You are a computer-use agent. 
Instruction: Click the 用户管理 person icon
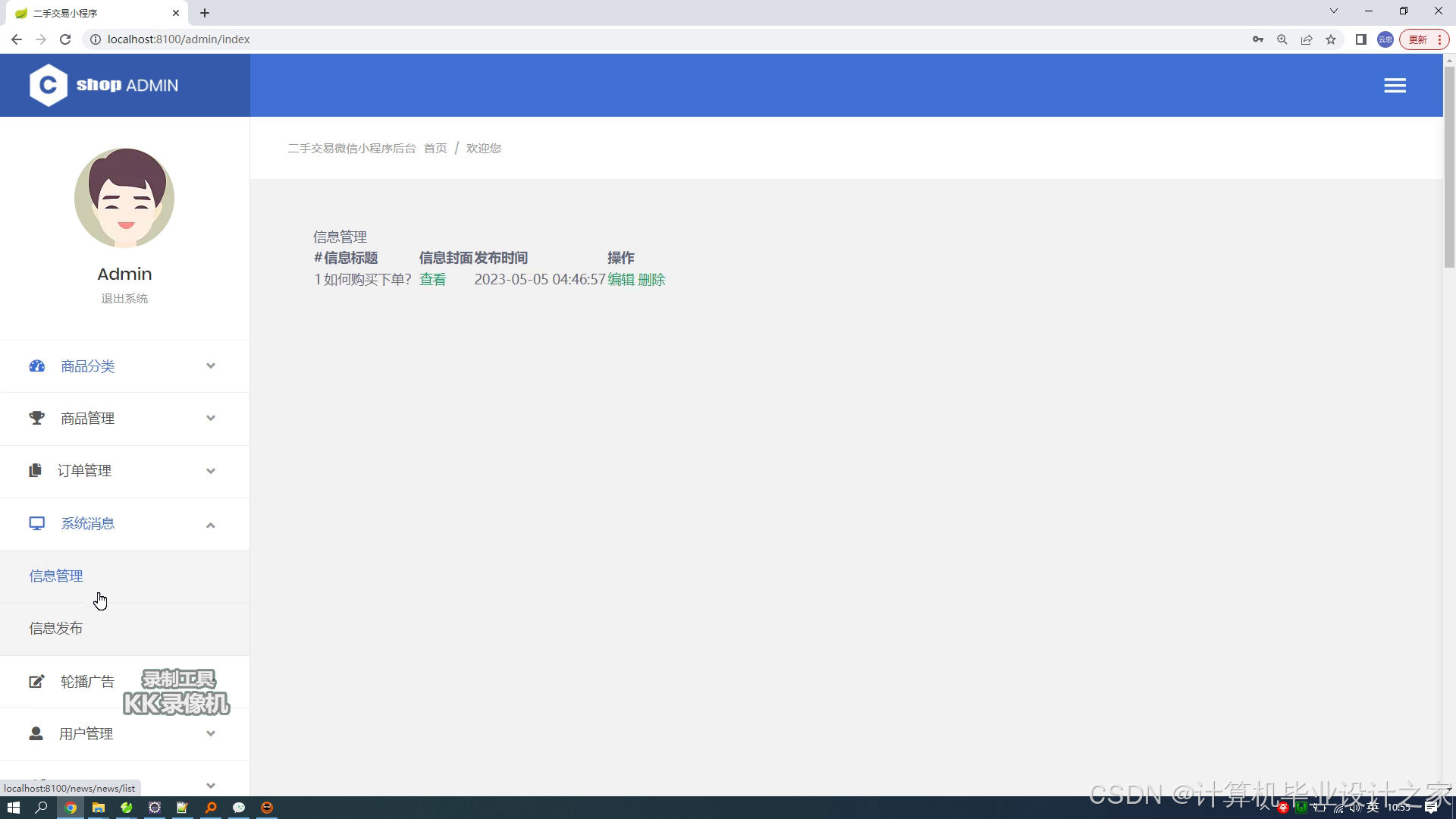click(36, 733)
